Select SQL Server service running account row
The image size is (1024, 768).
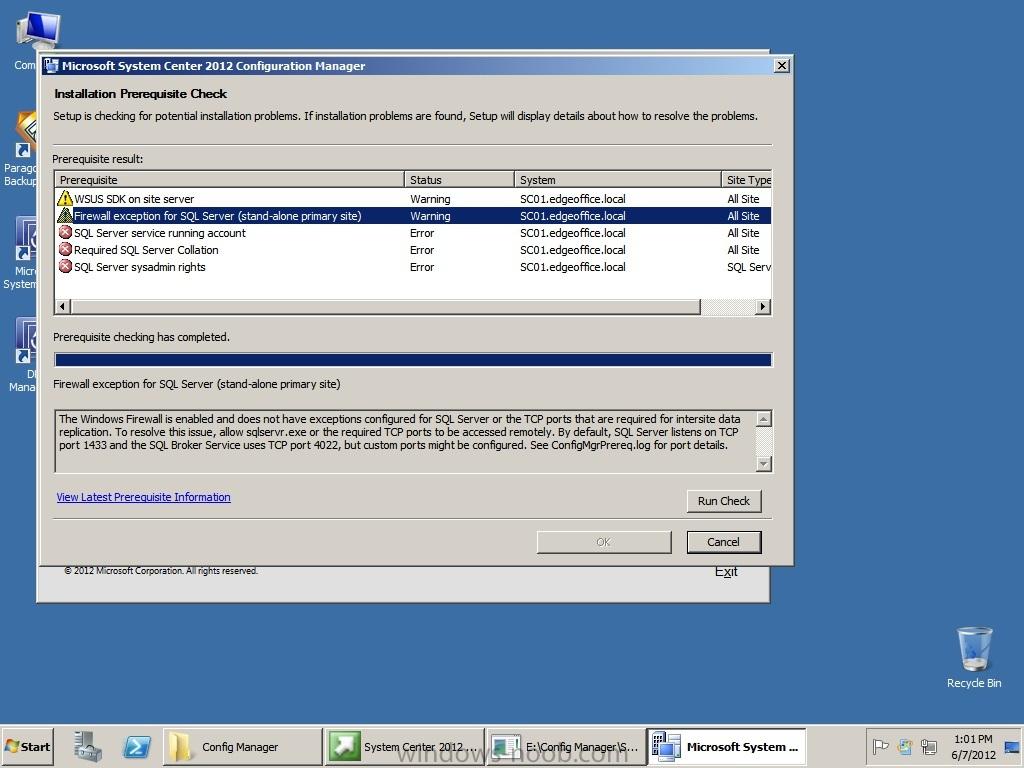tap(413, 232)
